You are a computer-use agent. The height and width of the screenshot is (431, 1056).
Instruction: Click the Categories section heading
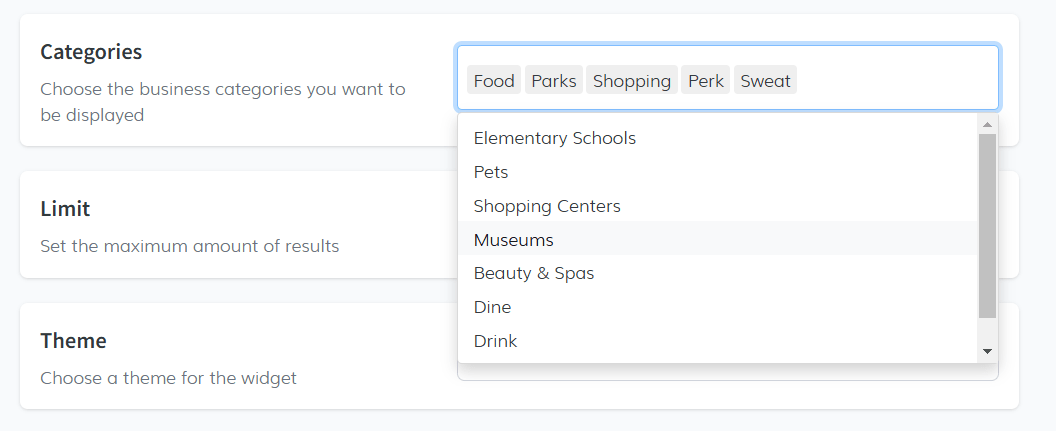click(91, 52)
